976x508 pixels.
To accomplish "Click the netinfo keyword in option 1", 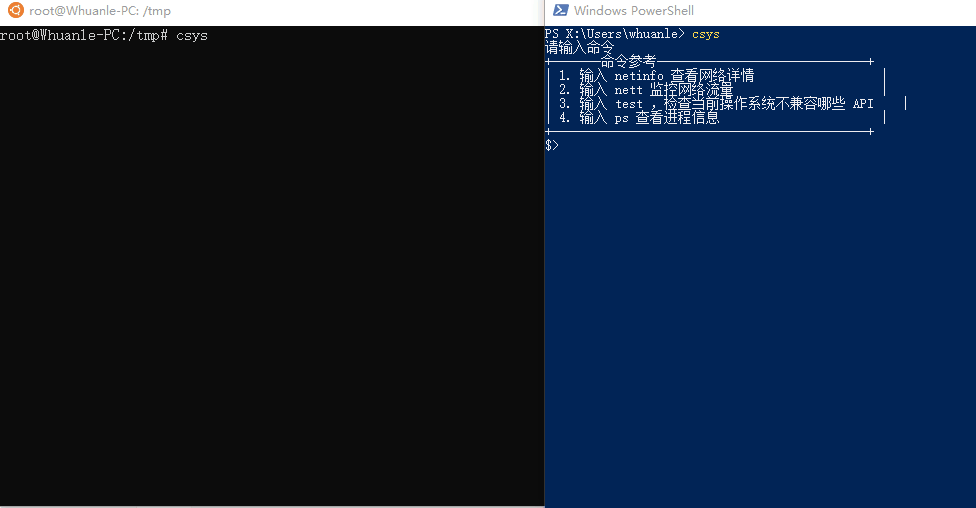I will (x=639, y=76).
